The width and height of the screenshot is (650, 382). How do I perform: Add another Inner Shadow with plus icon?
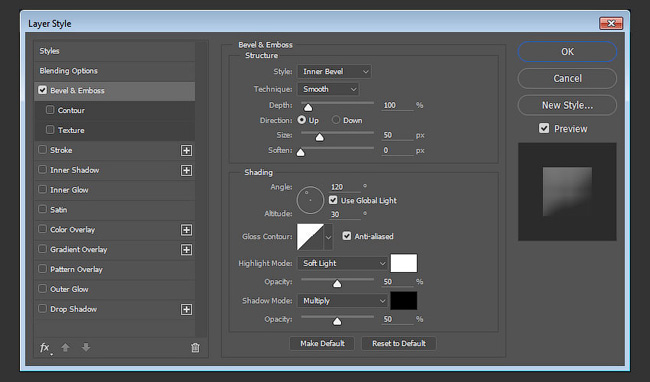(187, 170)
